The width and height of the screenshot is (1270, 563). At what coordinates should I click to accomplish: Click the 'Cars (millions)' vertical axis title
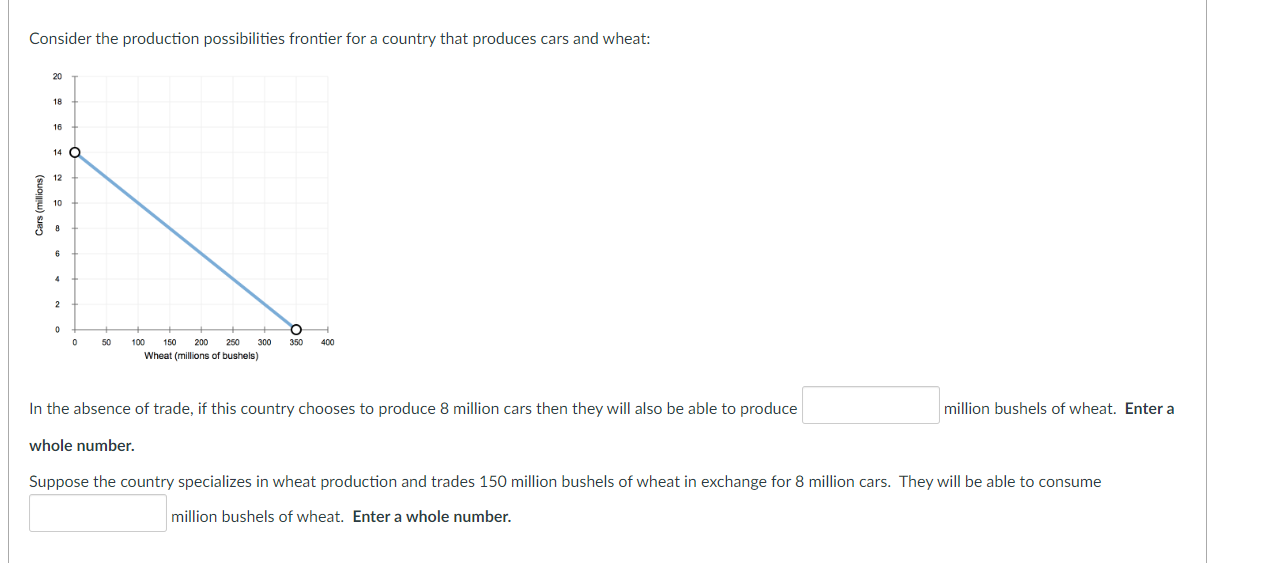click(39, 205)
